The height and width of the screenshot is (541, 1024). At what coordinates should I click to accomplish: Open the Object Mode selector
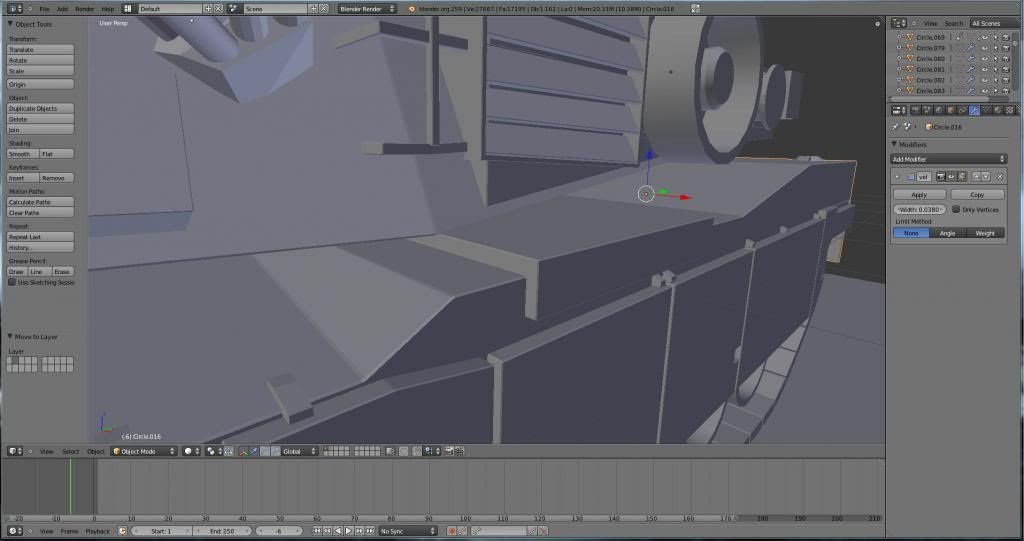pyautogui.click(x=143, y=451)
